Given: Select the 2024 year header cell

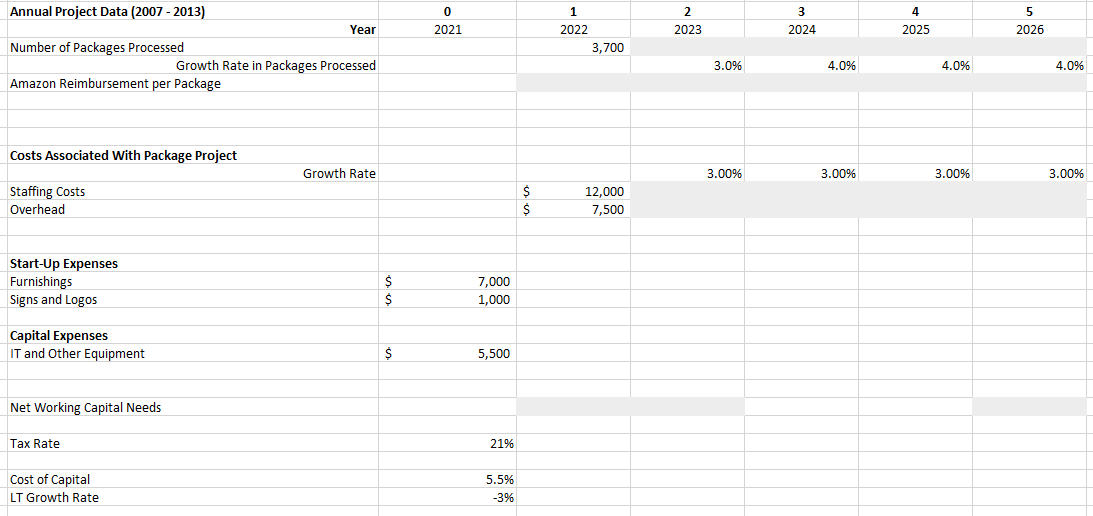Looking at the screenshot, I should point(801,29).
